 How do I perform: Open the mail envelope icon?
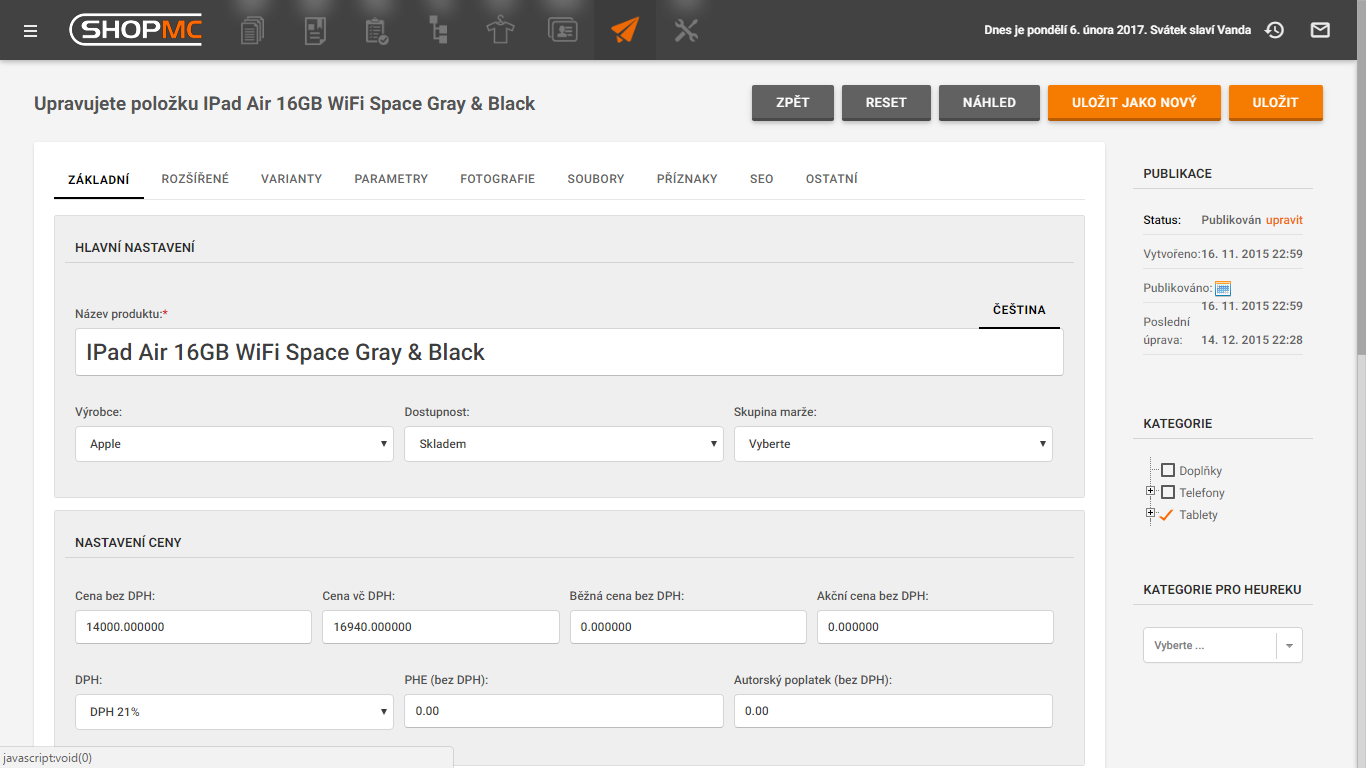pyautogui.click(x=1320, y=30)
